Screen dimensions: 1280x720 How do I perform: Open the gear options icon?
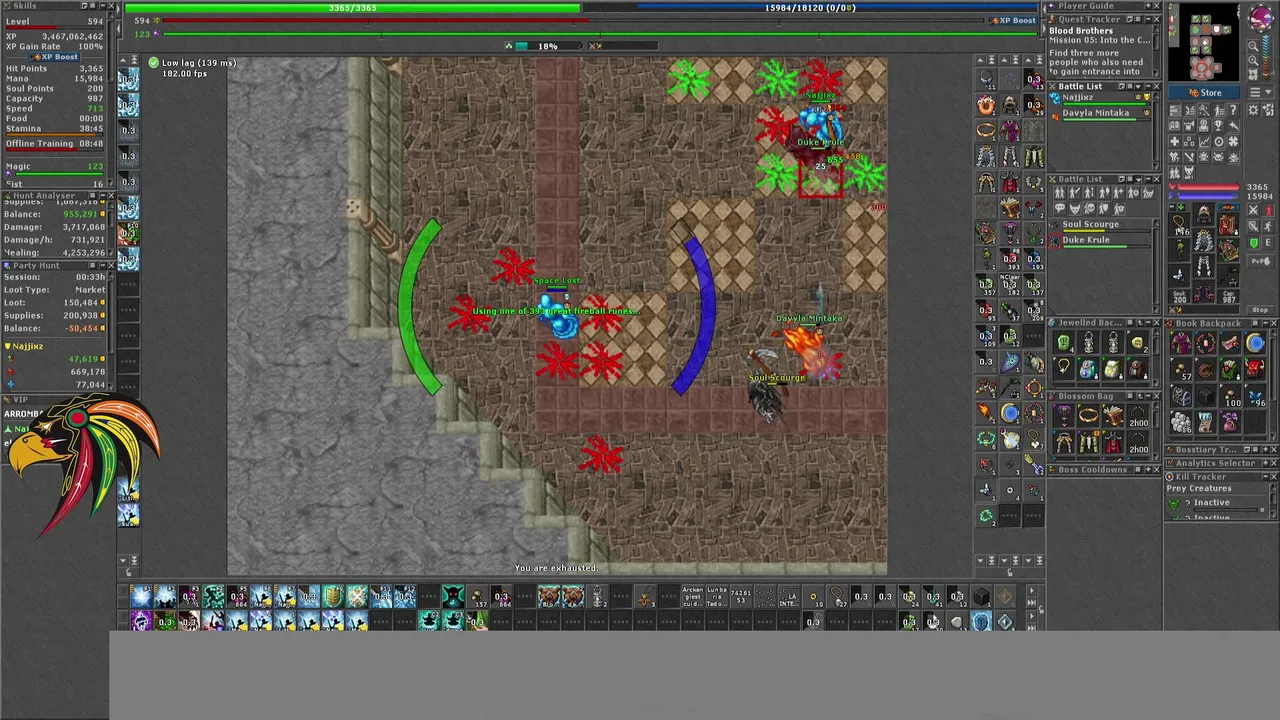[x=1253, y=110]
